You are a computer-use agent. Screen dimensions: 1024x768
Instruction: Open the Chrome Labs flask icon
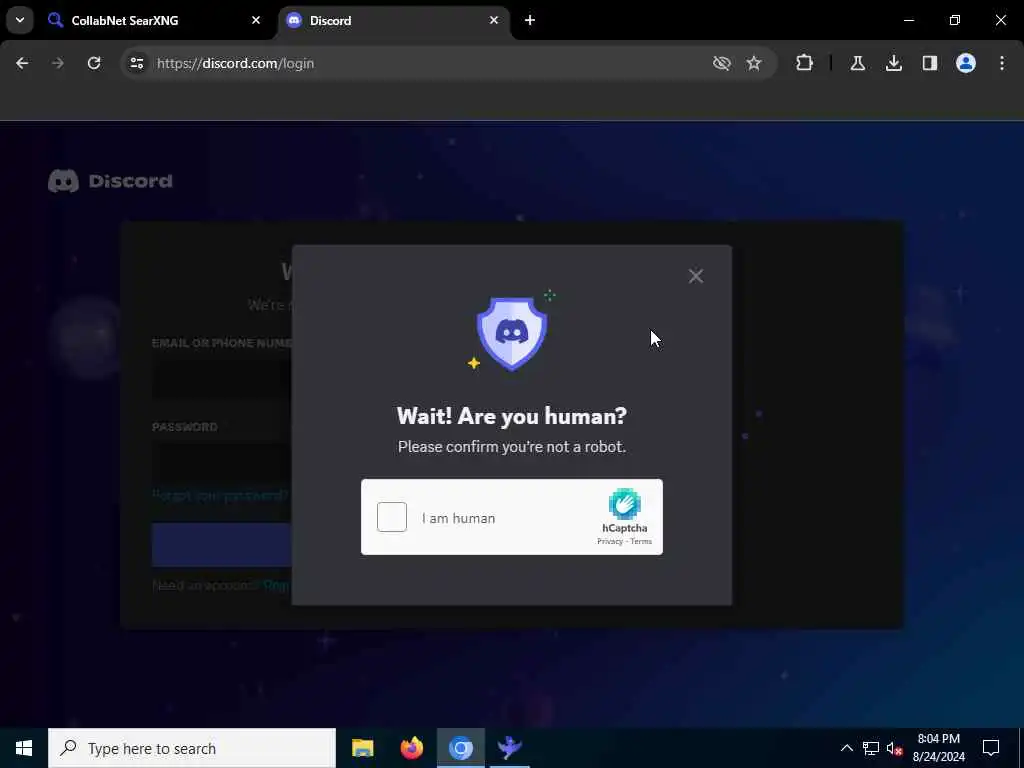pos(857,63)
